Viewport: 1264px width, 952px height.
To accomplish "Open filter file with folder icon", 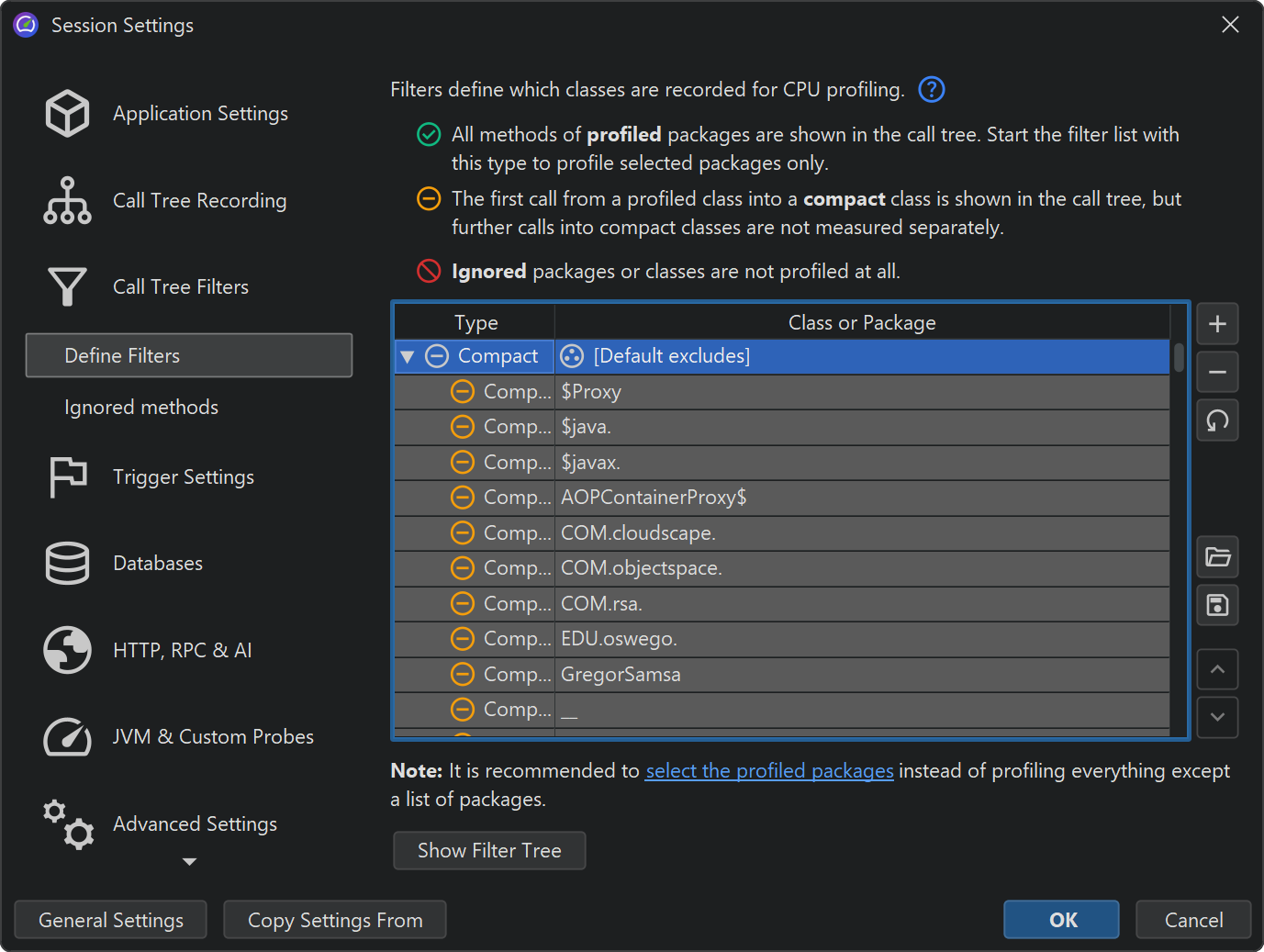I will 1217,557.
